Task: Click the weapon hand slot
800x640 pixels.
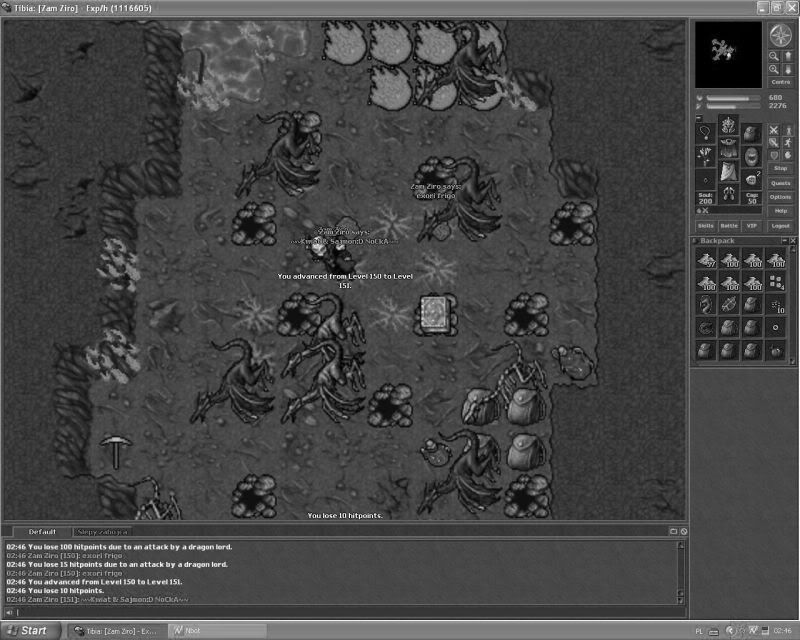Action: [706, 156]
